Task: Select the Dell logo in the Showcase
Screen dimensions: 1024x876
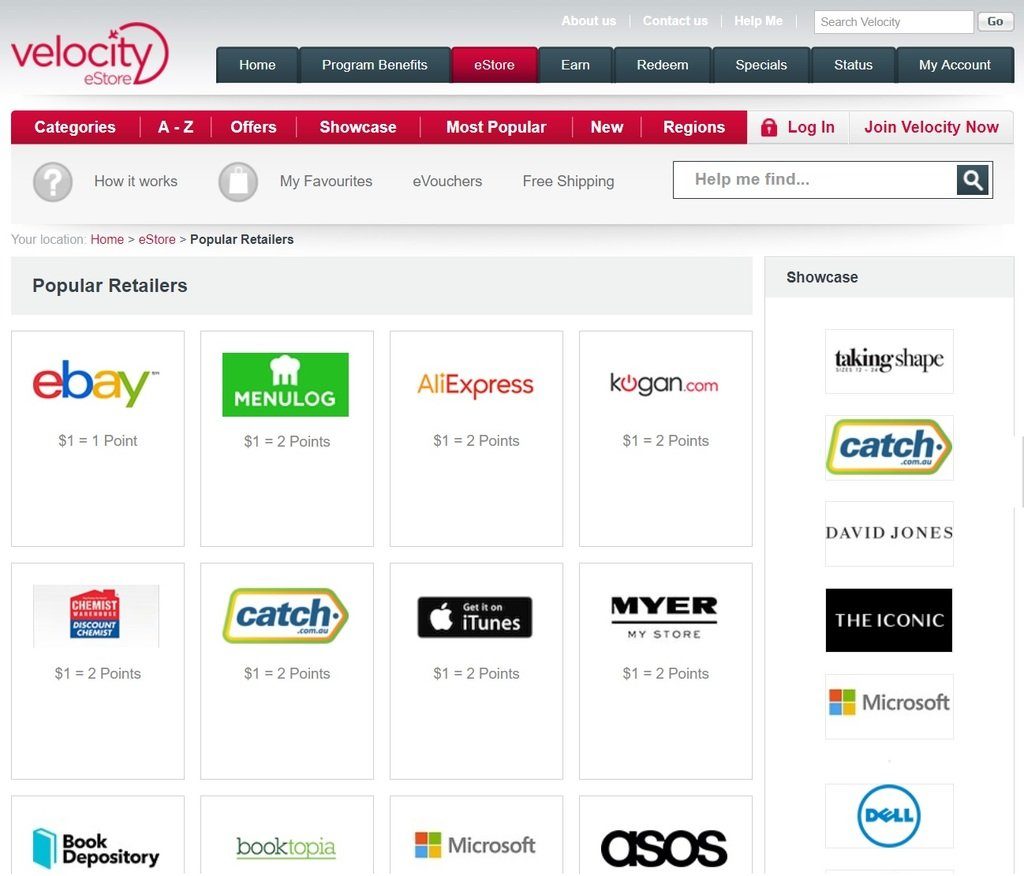Action: (889, 816)
